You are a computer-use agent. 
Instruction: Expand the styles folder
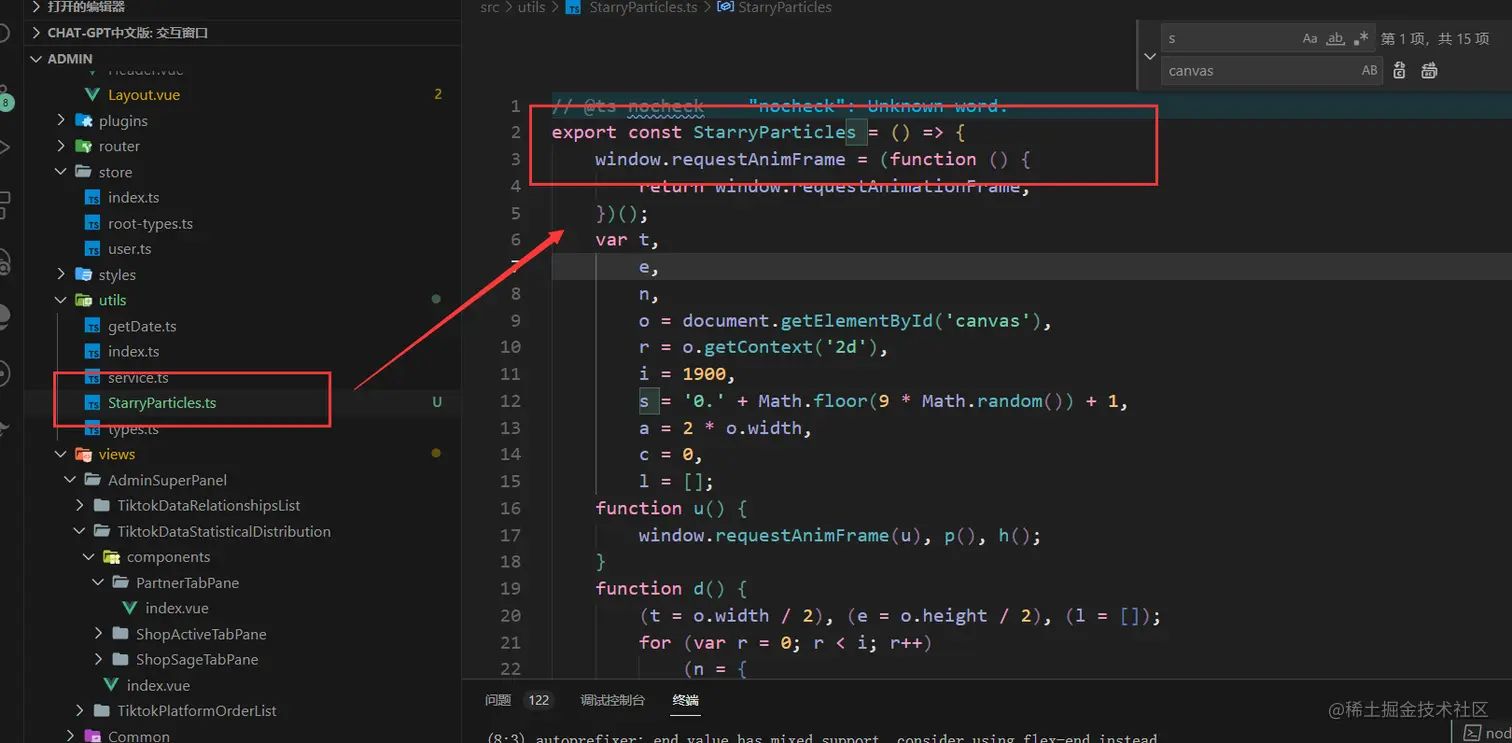pyautogui.click(x=61, y=275)
